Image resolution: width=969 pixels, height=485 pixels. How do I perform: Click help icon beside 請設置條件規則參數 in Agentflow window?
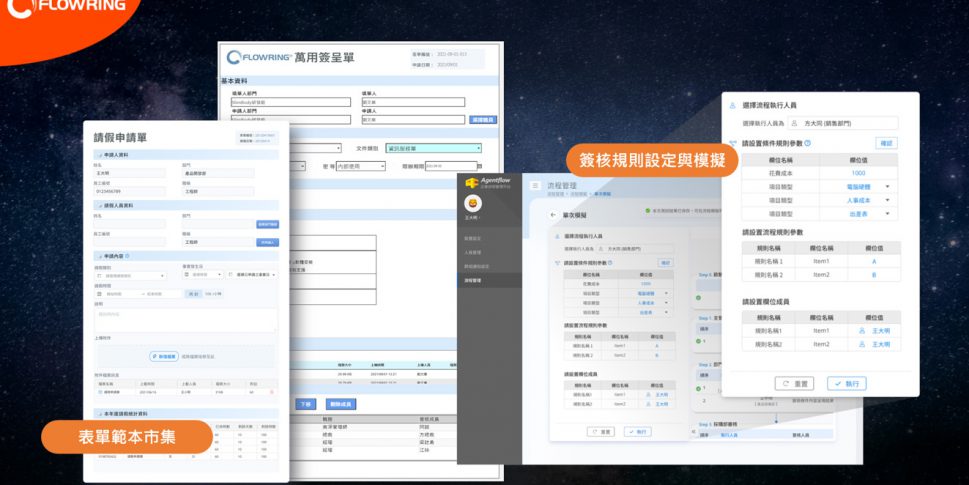tap(610, 263)
